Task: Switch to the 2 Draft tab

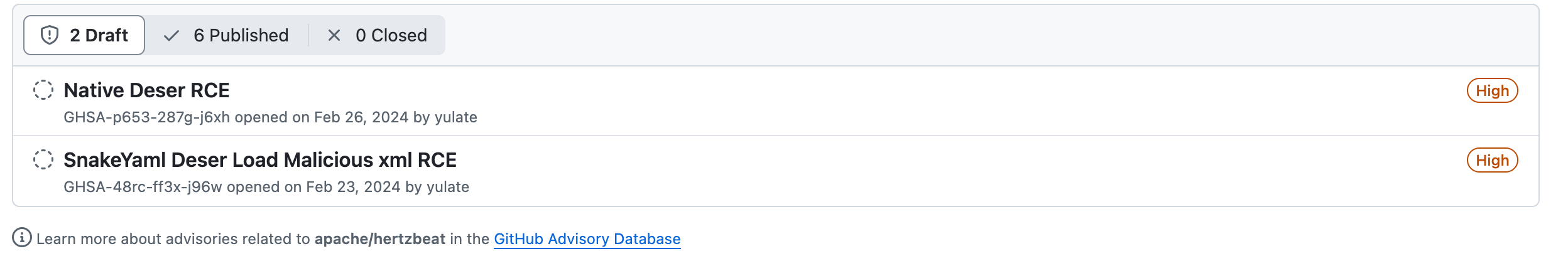Action: coord(84,35)
